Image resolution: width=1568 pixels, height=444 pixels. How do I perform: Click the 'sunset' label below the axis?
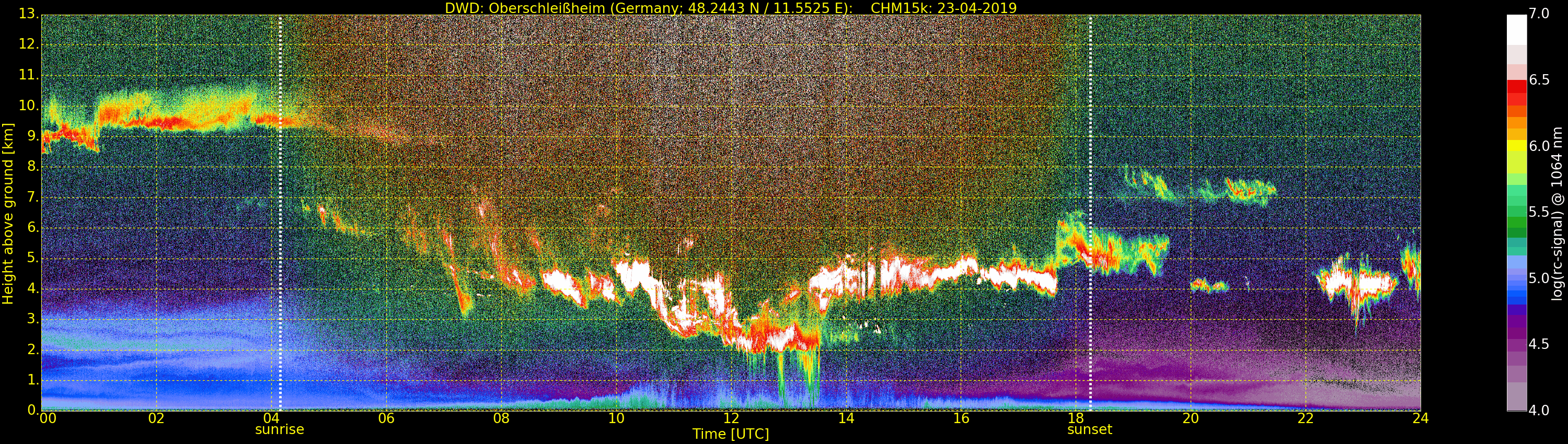pyautogui.click(x=1090, y=429)
